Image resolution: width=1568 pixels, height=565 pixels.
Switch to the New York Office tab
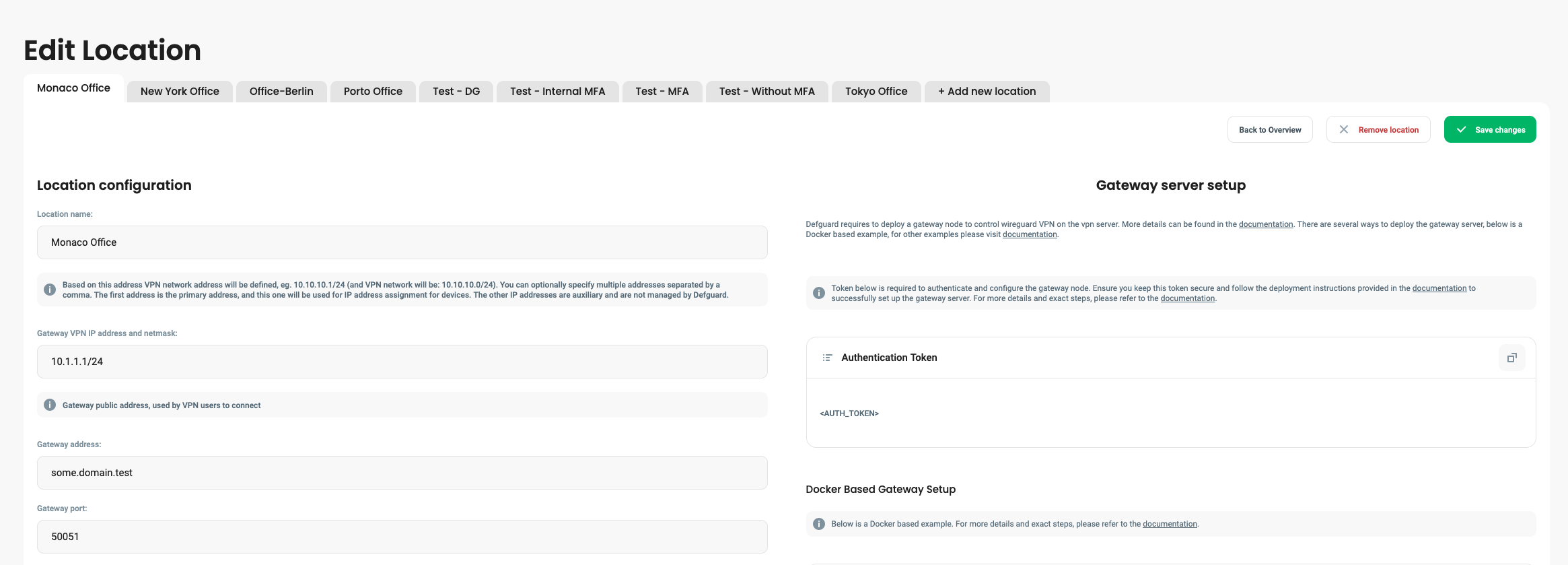click(x=180, y=92)
